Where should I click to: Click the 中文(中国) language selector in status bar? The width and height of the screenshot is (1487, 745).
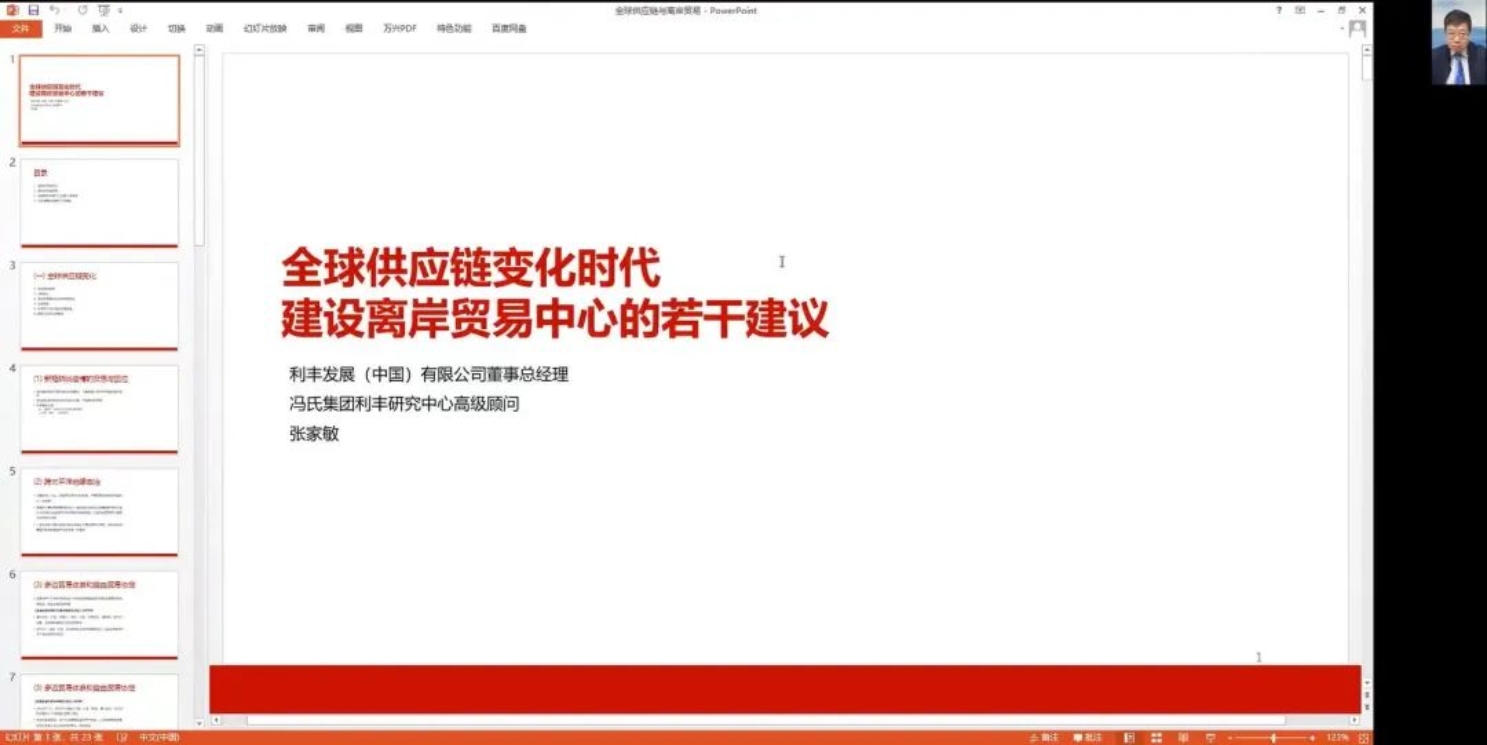pyautogui.click(x=159, y=738)
